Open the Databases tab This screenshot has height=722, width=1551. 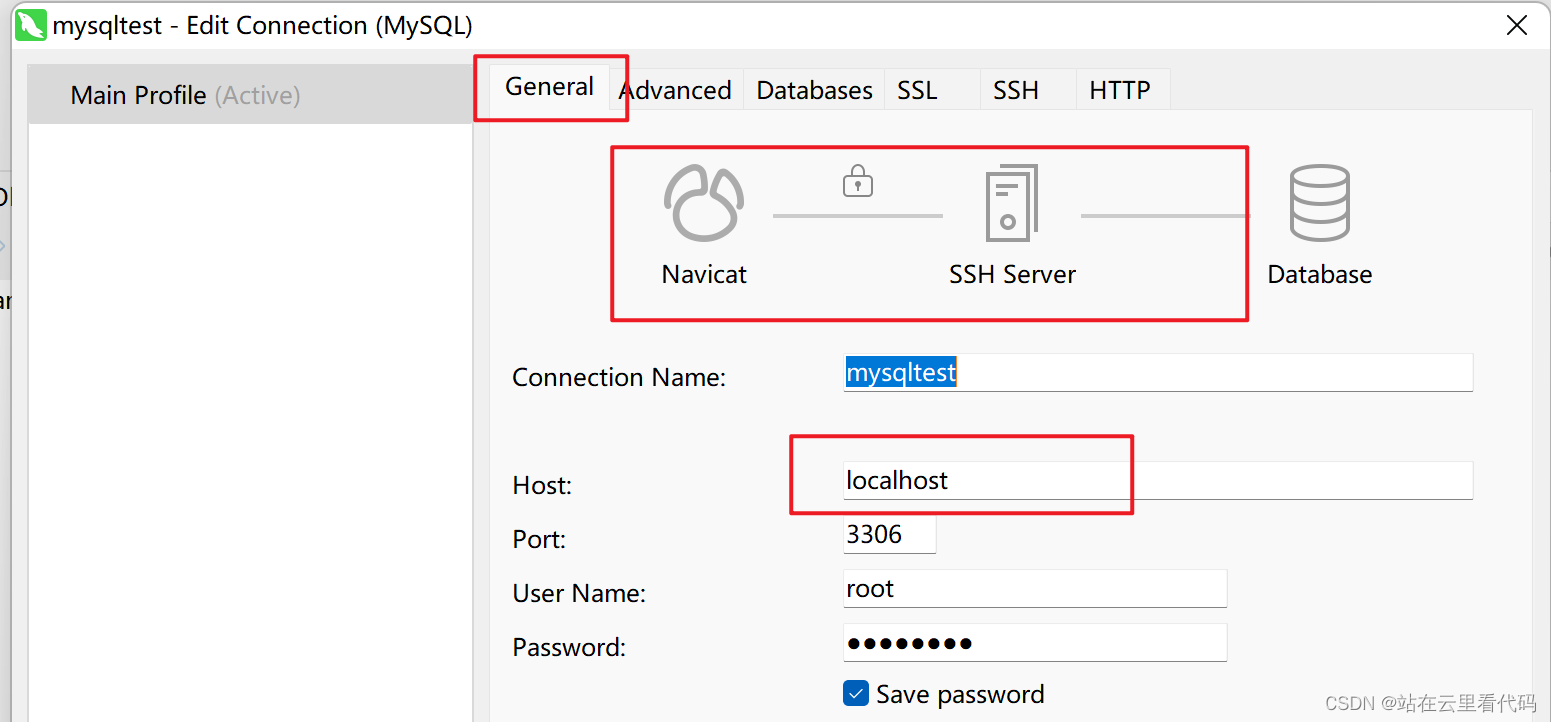point(814,90)
